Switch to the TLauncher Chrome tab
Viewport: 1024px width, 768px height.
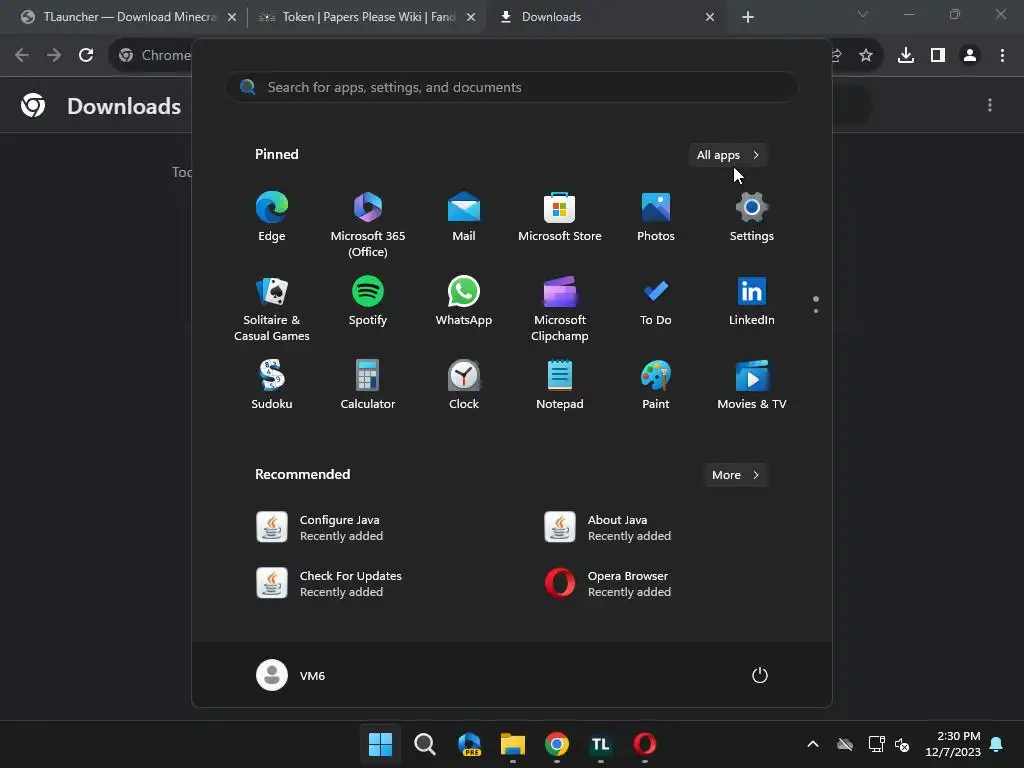128,17
